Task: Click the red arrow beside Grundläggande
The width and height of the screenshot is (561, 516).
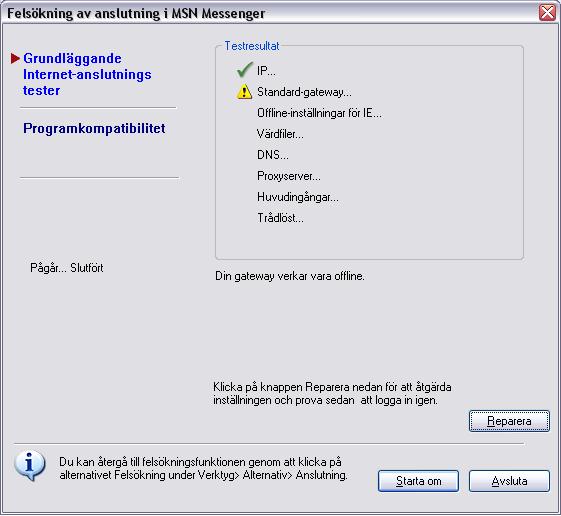Action: (x=15, y=58)
